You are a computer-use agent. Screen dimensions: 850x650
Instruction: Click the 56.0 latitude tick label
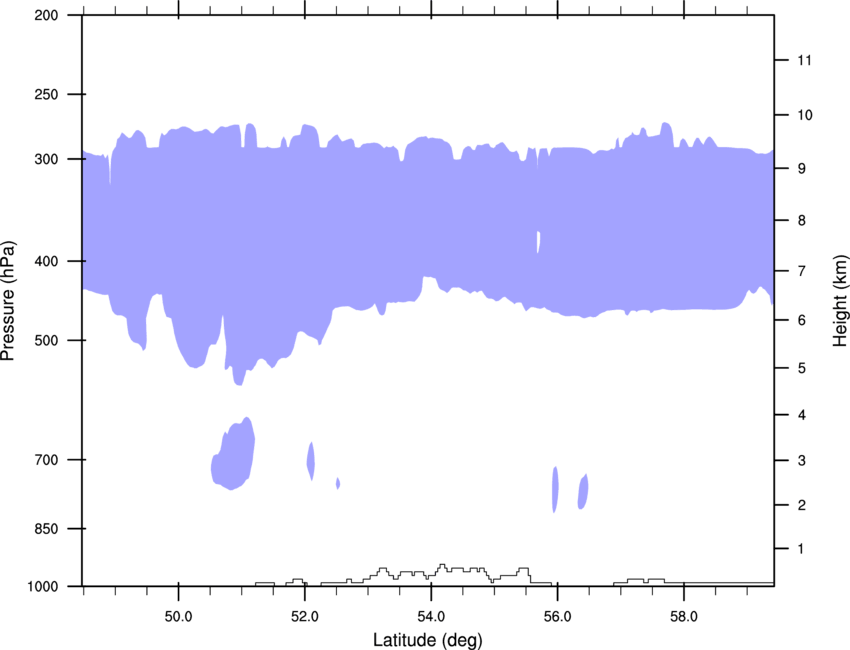pos(557,617)
